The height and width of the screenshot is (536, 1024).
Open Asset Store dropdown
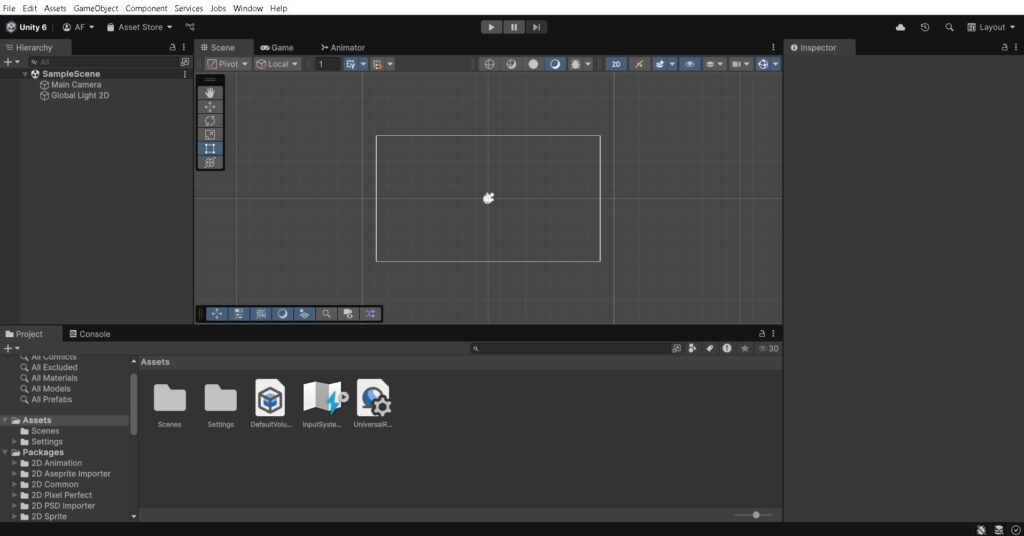[x=139, y=27]
